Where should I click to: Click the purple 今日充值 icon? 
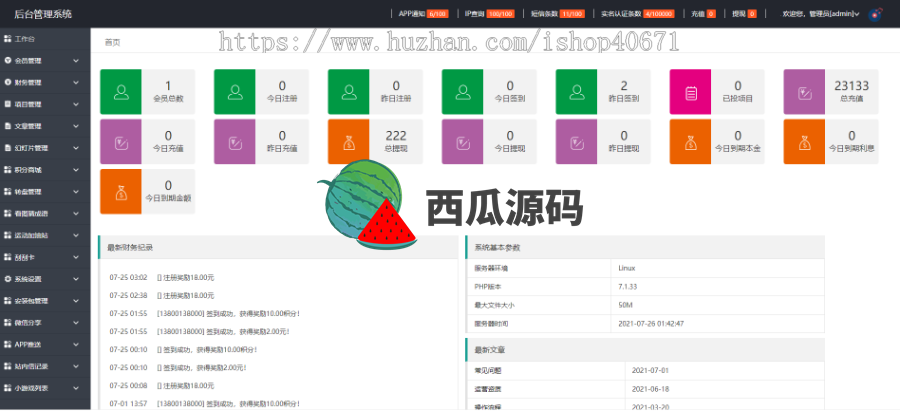(x=121, y=142)
